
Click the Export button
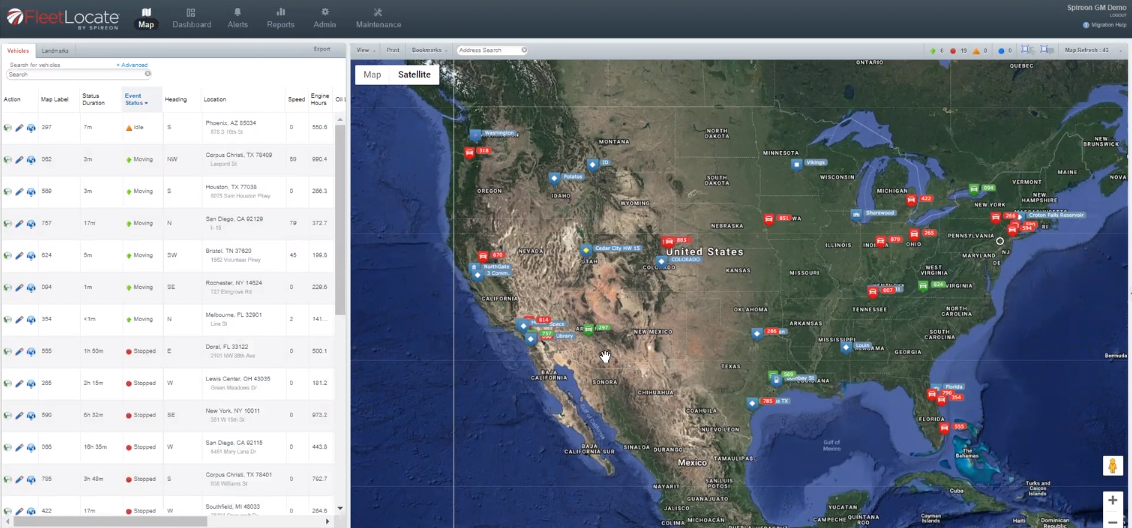(x=322, y=49)
